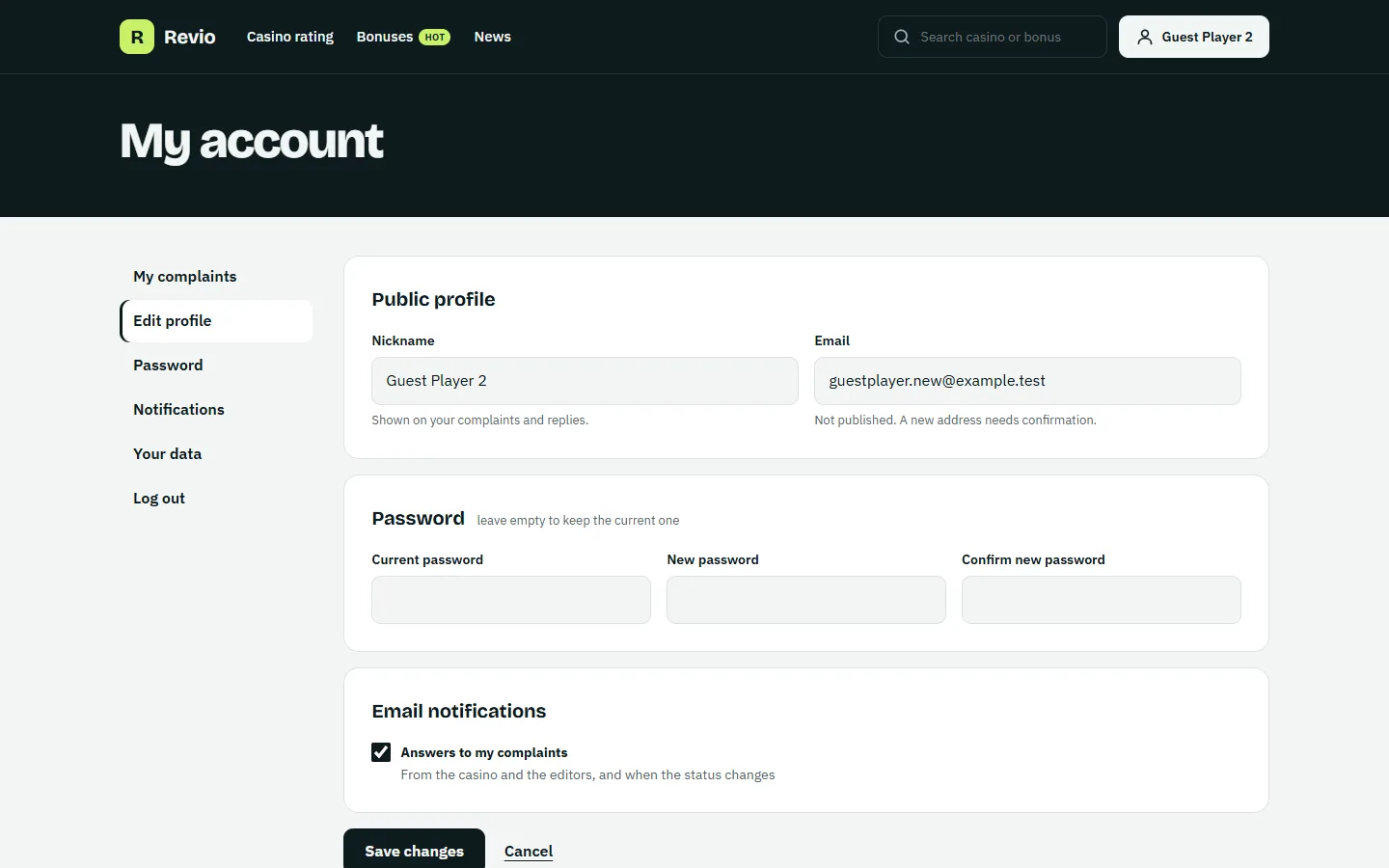The width and height of the screenshot is (1389, 868).
Task: Switch to the Password sidebar section
Action: click(x=216, y=366)
